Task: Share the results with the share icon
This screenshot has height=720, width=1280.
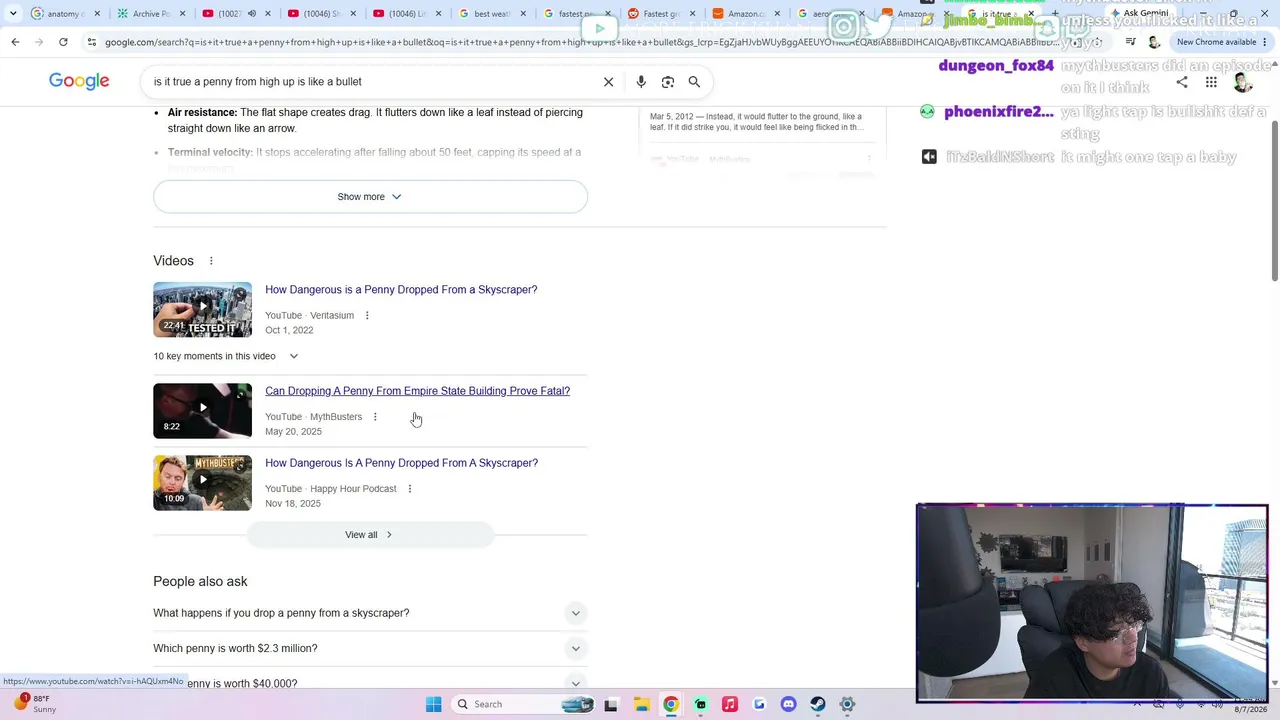Action: [x=1182, y=82]
